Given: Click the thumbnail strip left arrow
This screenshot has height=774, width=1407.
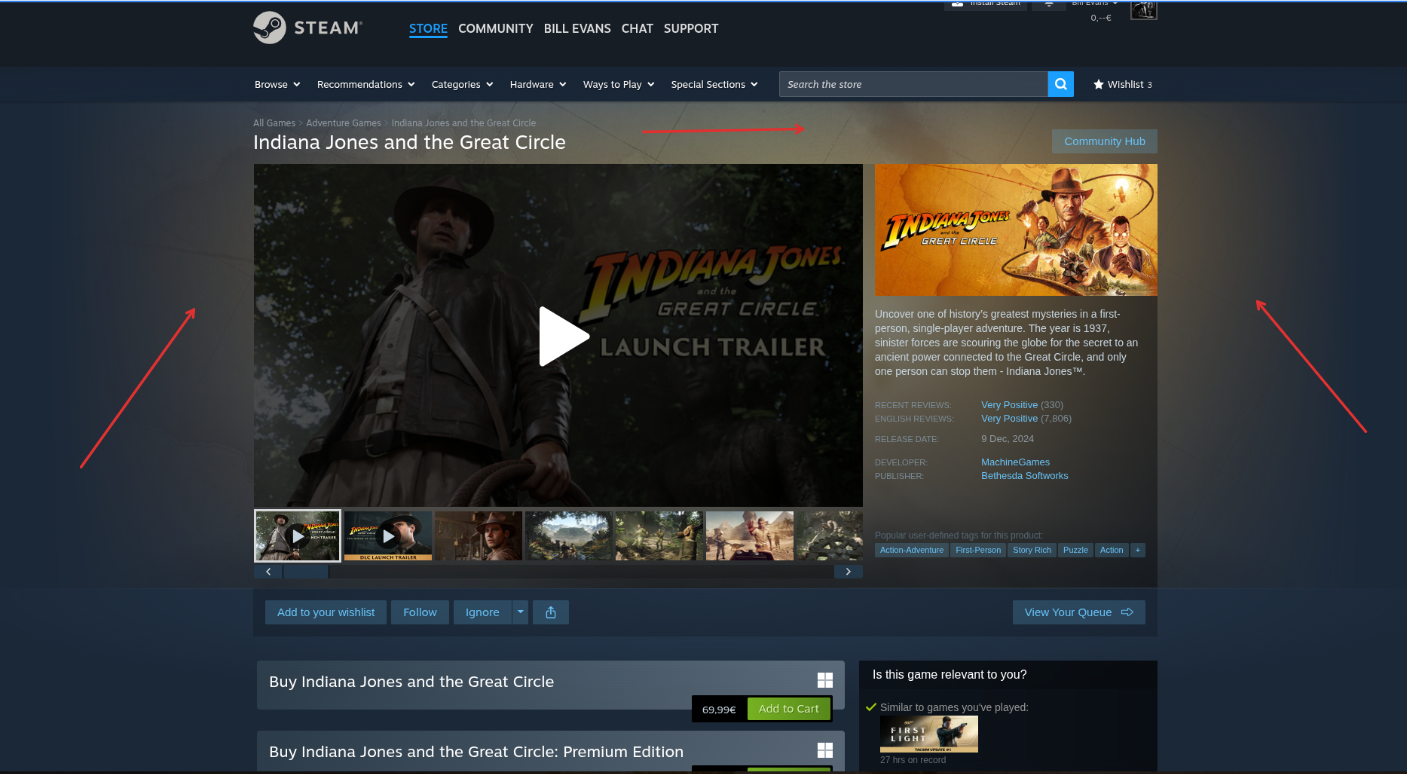Looking at the screenshot, I should tap(268, 572).
